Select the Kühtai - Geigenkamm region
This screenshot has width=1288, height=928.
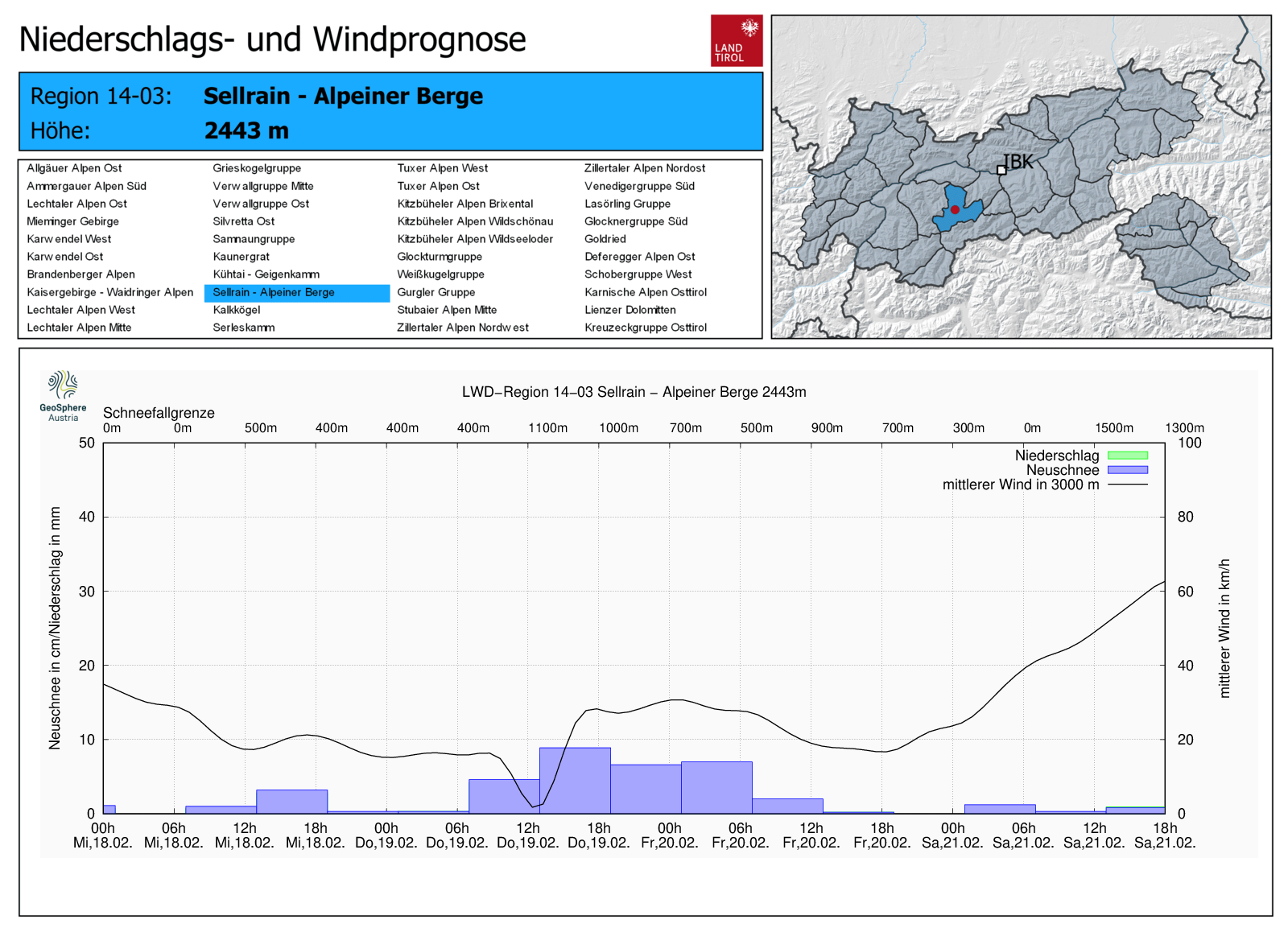click(x=266, y=274)
